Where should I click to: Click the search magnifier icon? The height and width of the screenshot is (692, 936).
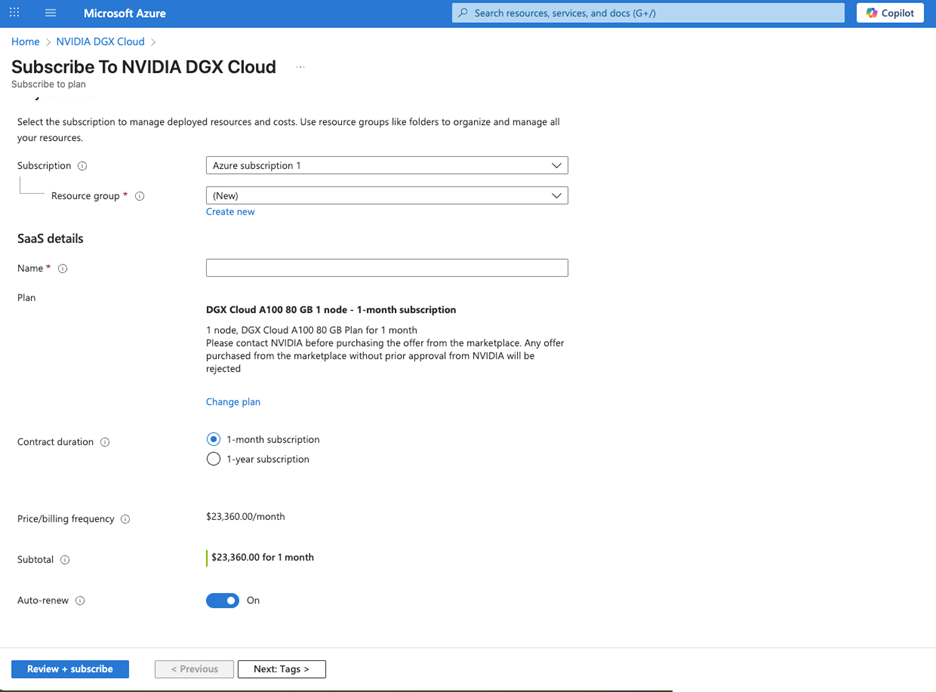pyautogui.click(x=463, y=13)
